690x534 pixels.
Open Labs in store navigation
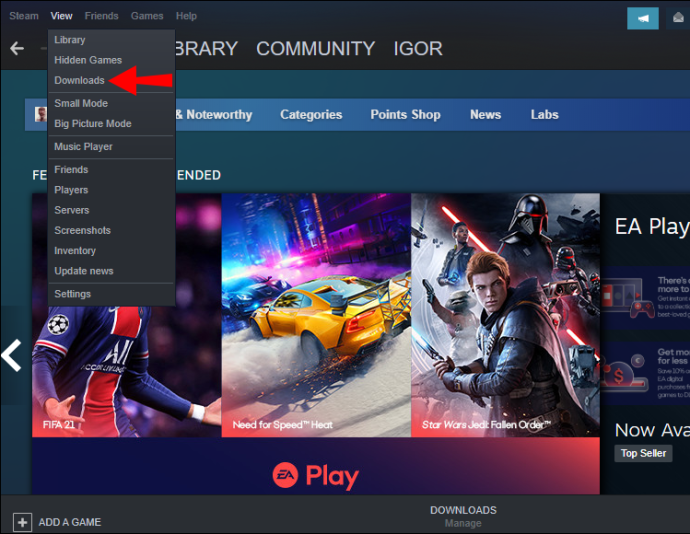point(544,114)
